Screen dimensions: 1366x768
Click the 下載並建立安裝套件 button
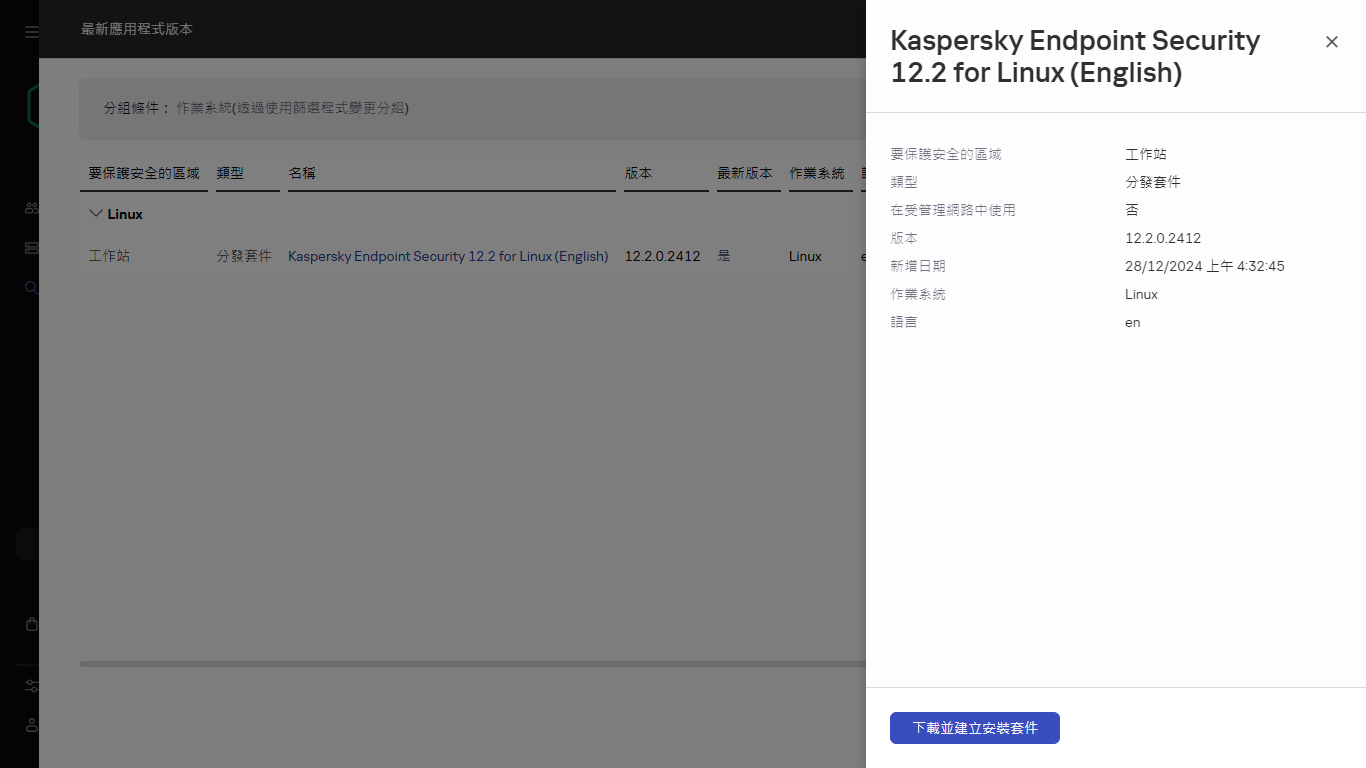[975, 728]
